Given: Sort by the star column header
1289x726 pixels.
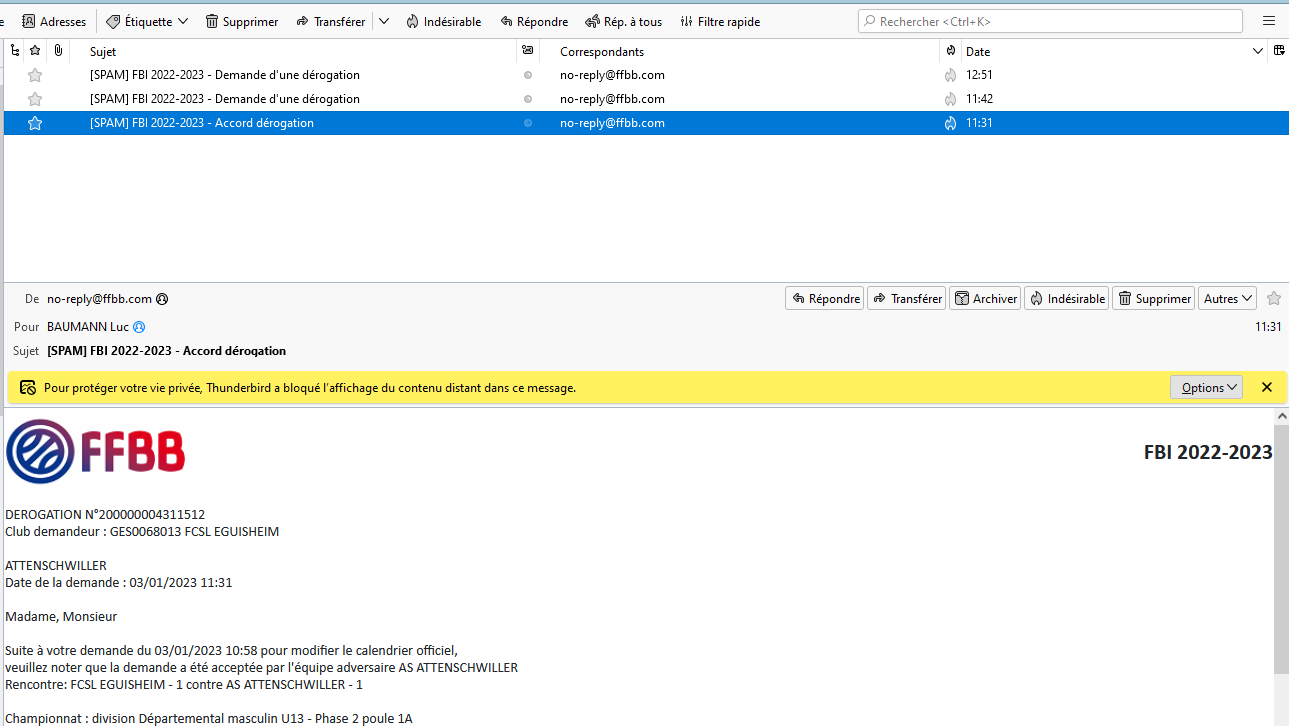Looking at the screenshot, I should coord(35,51).
